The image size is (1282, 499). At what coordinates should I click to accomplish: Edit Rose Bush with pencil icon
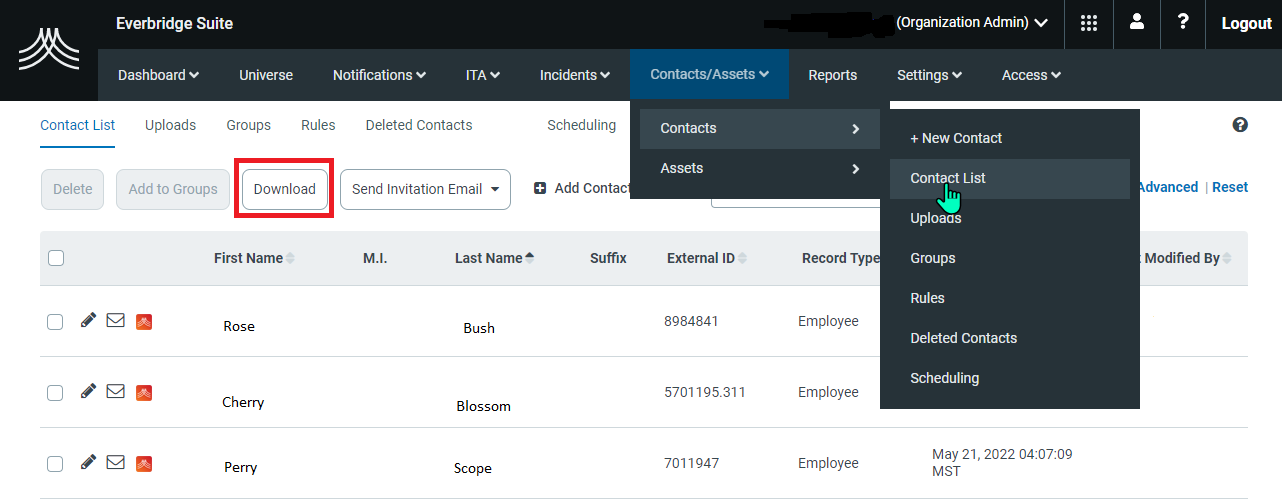[x=88, y=320]
